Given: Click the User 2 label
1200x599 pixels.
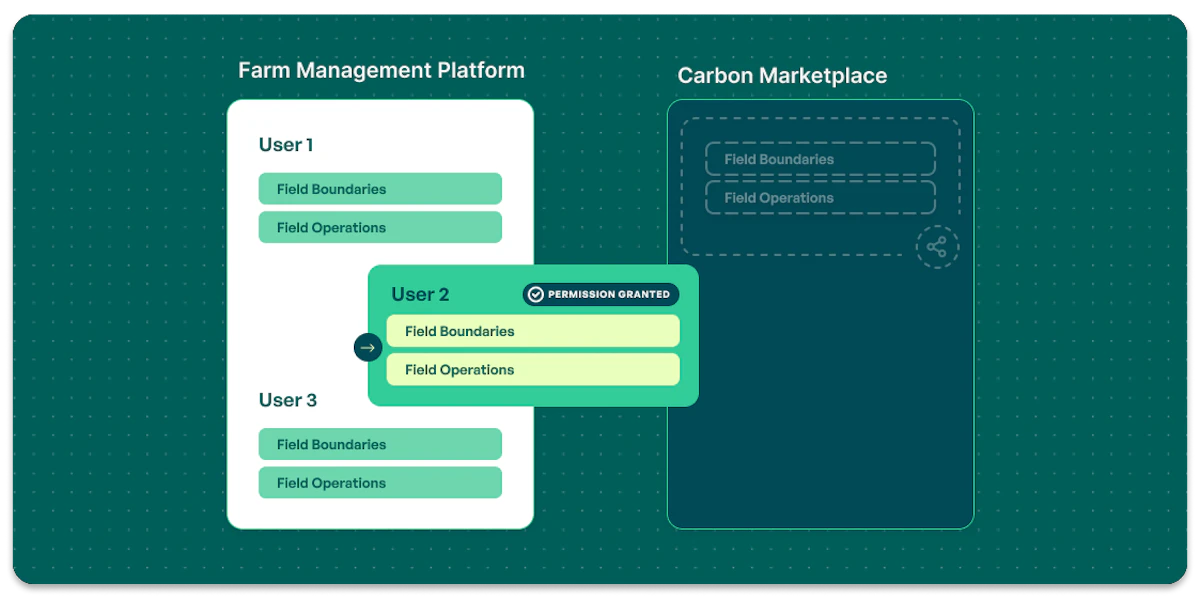Looking at the screenshot, I should tap(420, 294).
